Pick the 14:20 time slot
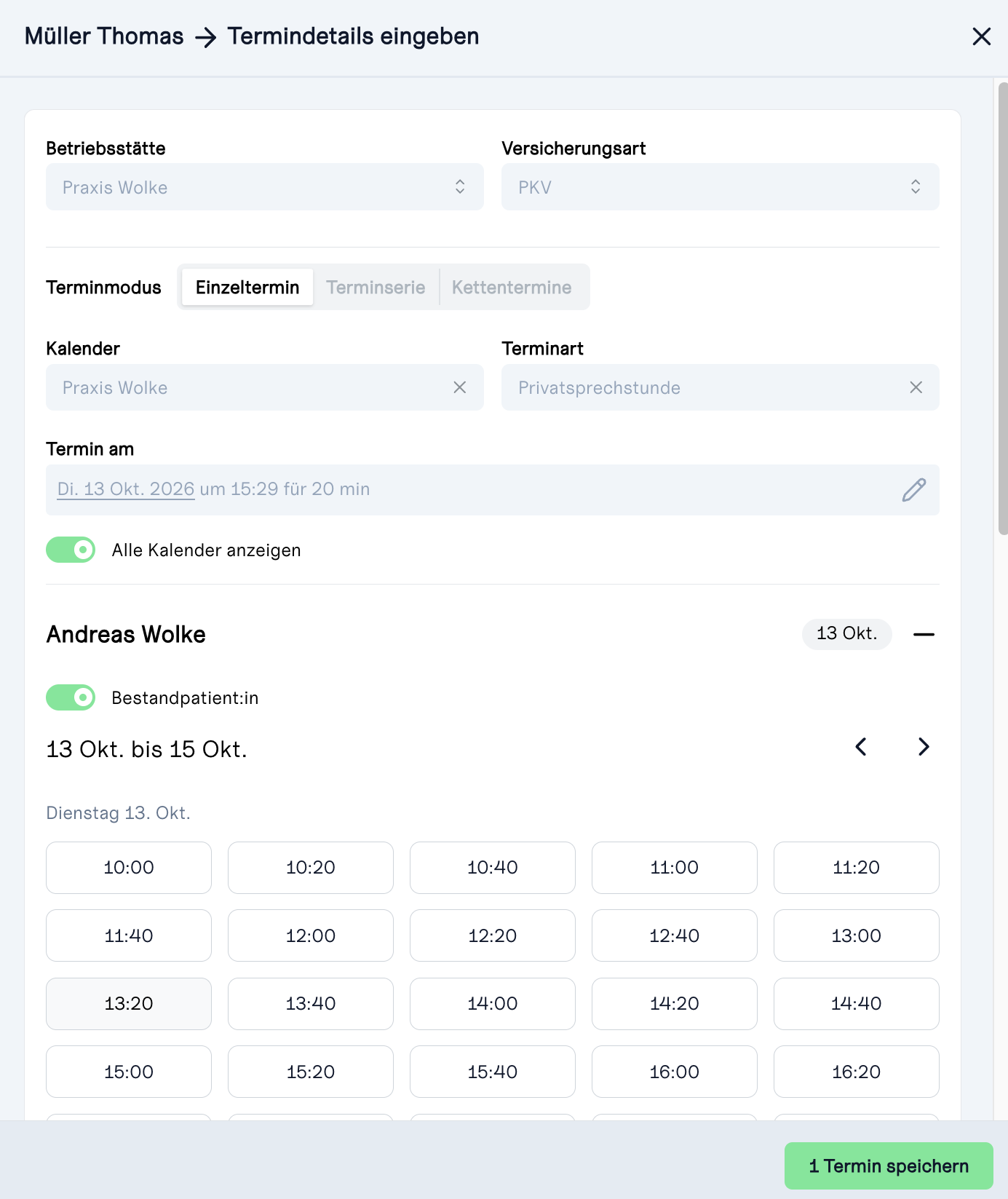The width and height of the screenshot is (1008, 1199). [675, 1004]
